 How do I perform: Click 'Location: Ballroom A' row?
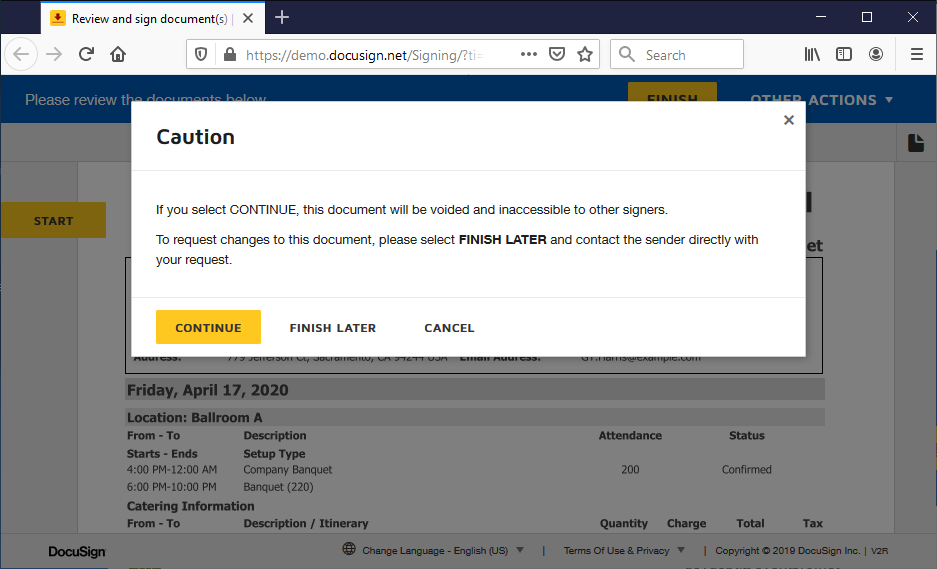point(475,417)
